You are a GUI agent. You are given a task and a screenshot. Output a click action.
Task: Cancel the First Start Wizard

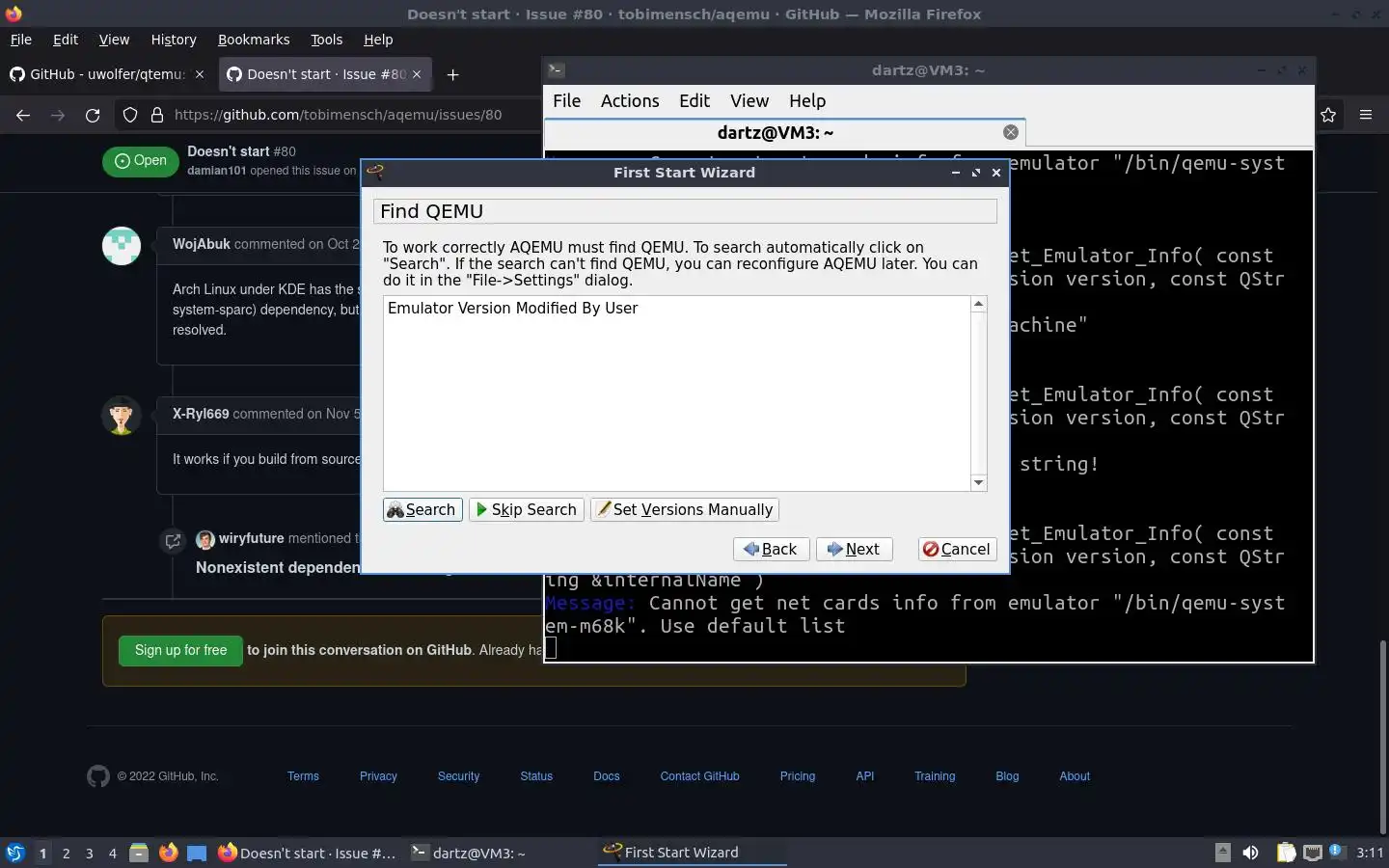(x=957, y=549)
